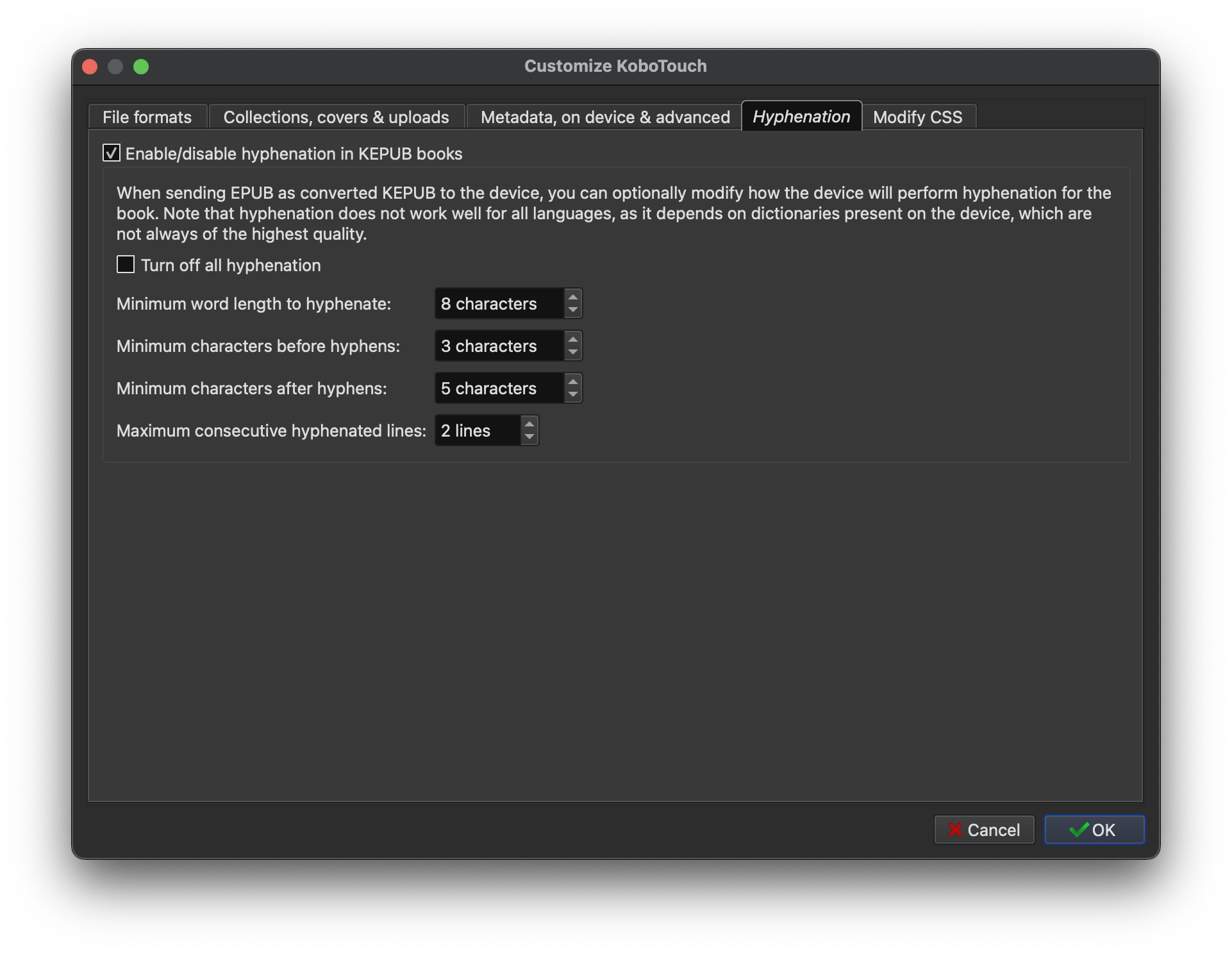1232x954 pixels.
Task: Decrease minimum characters before hyphens
Action: point(573,353)
